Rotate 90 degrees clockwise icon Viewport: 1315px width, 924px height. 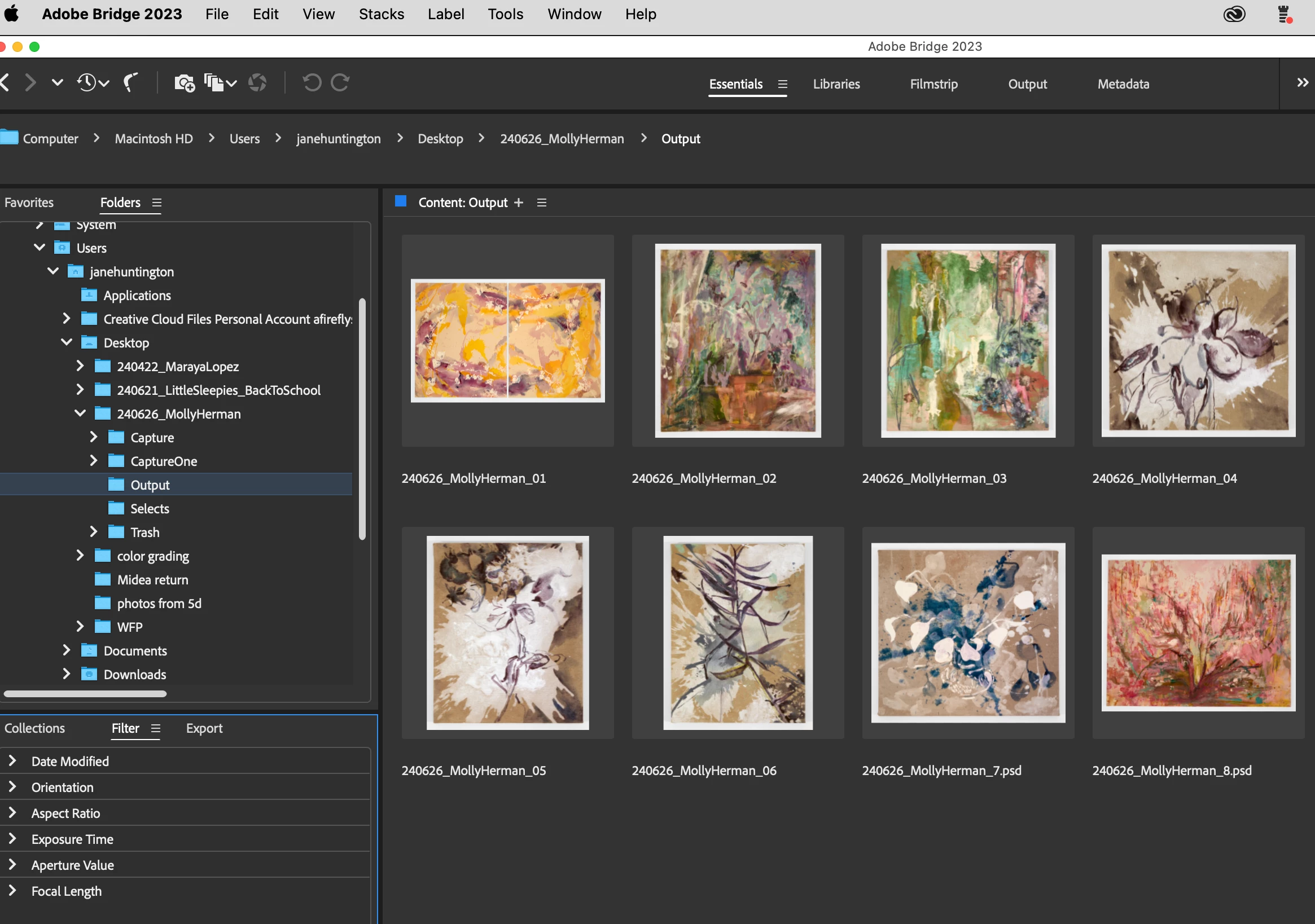[340, 83]
